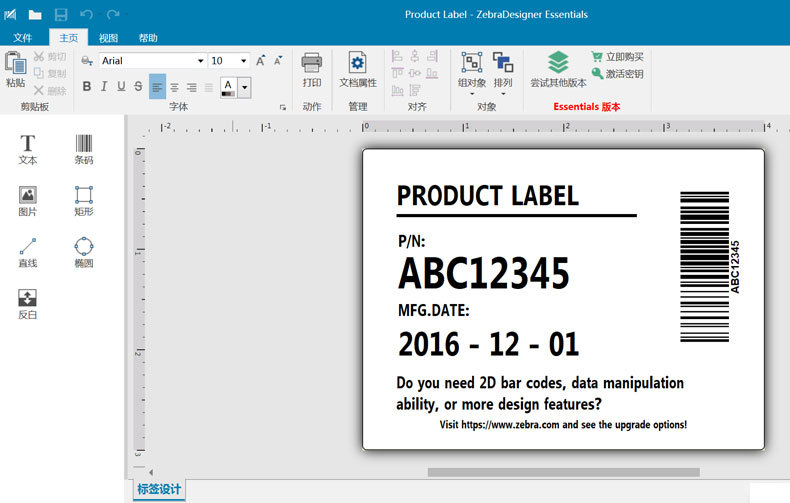Open the Arial font family dropdown
Screen dimensions: 790x503
click(x=201, y=61)
